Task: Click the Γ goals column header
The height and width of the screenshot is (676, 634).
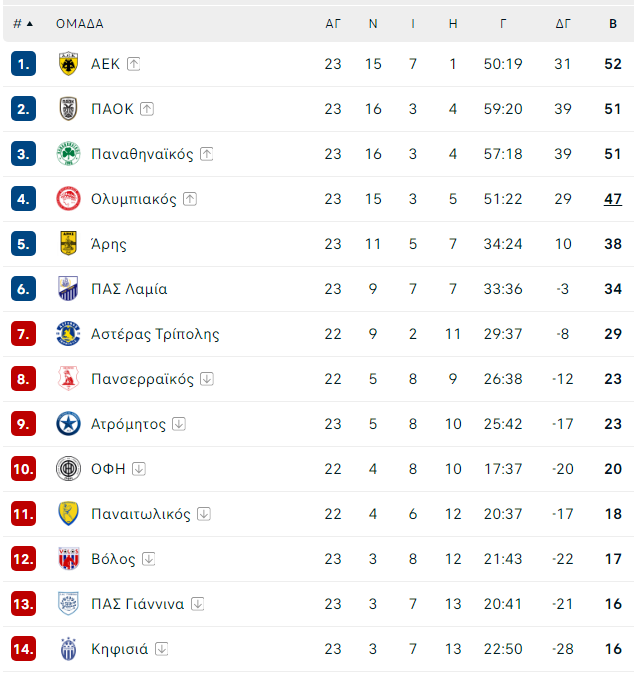Action: (x=503, y=23)
